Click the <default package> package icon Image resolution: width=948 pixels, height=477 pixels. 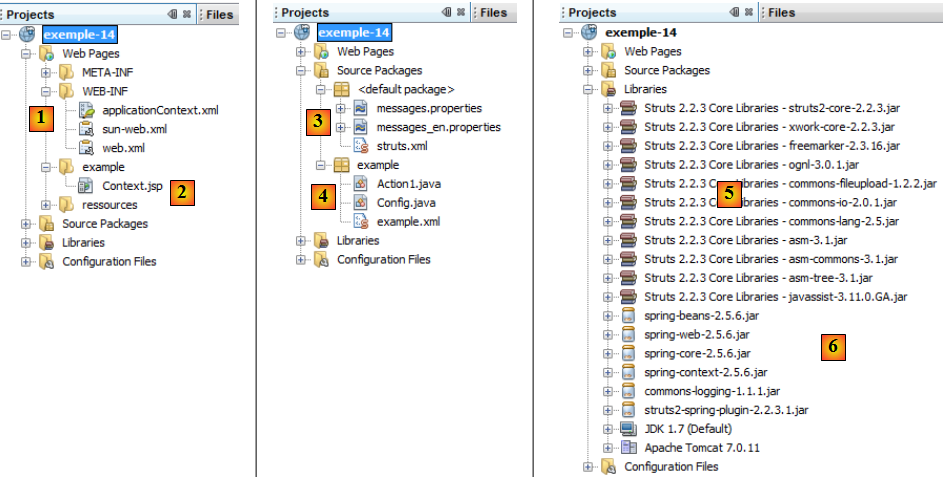[342, 89]
